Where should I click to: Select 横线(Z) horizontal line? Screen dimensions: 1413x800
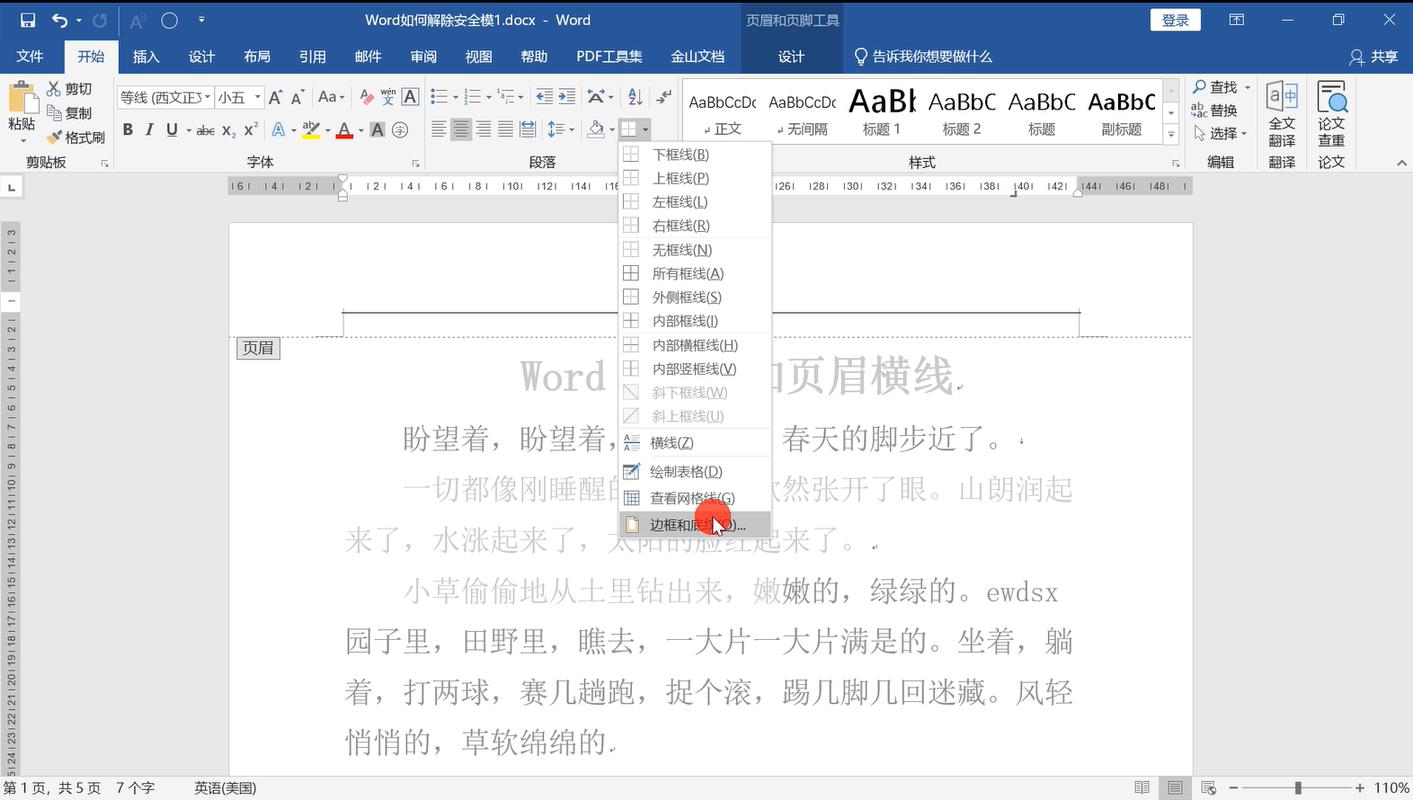695,442
